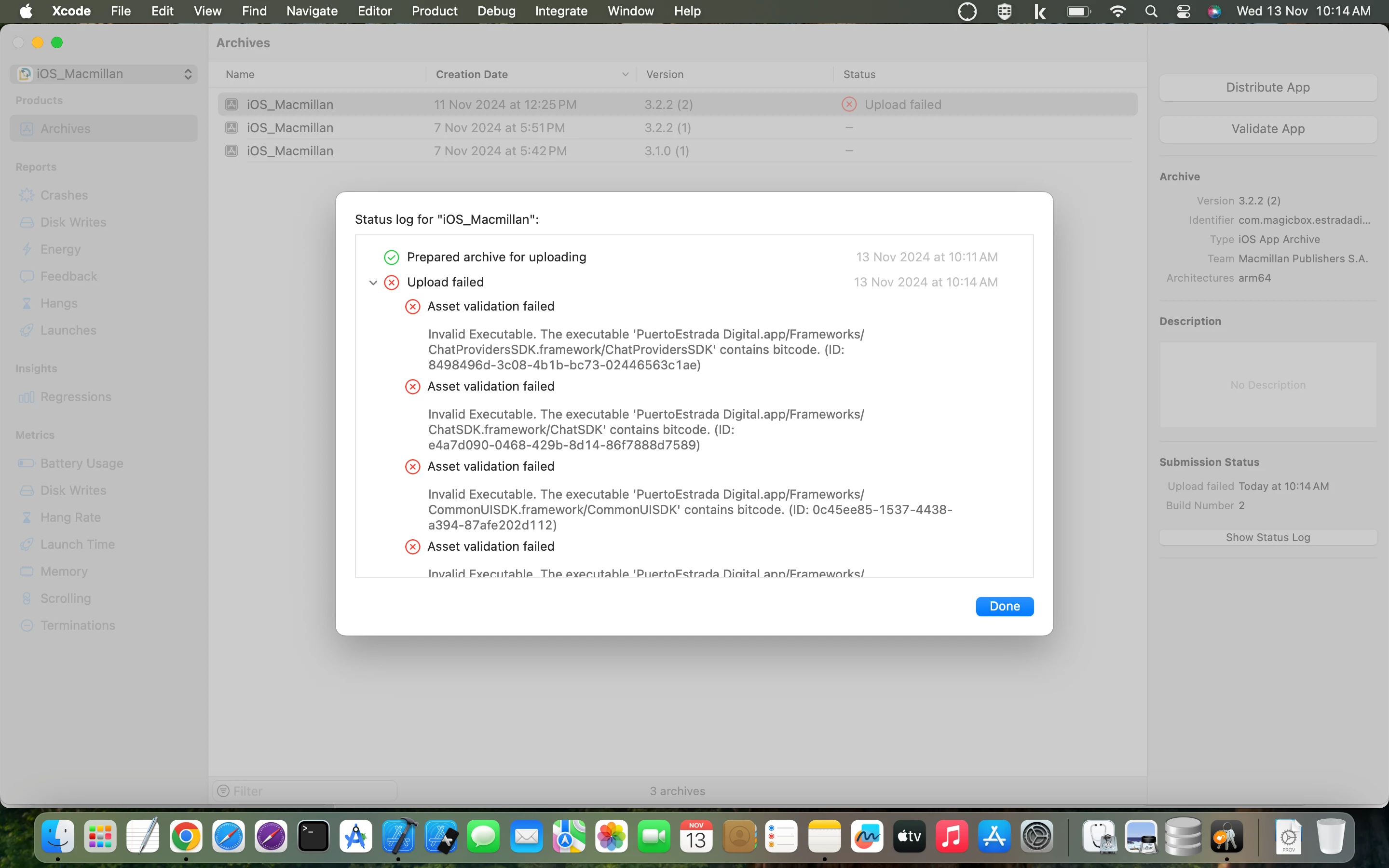Screen dimensions: 1389x868
Task: Click Done to close the status log
Action: (1004, 606)
